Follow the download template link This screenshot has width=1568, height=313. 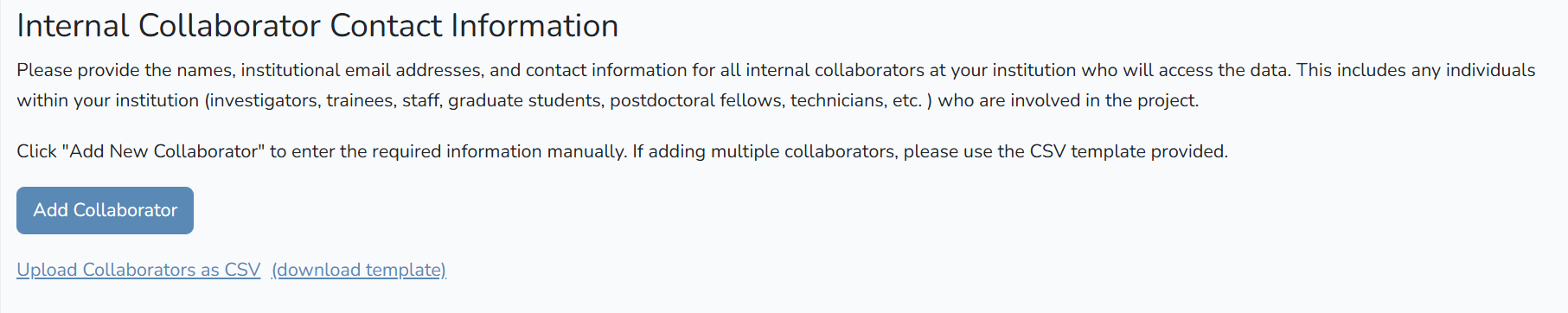pos(359,270)
